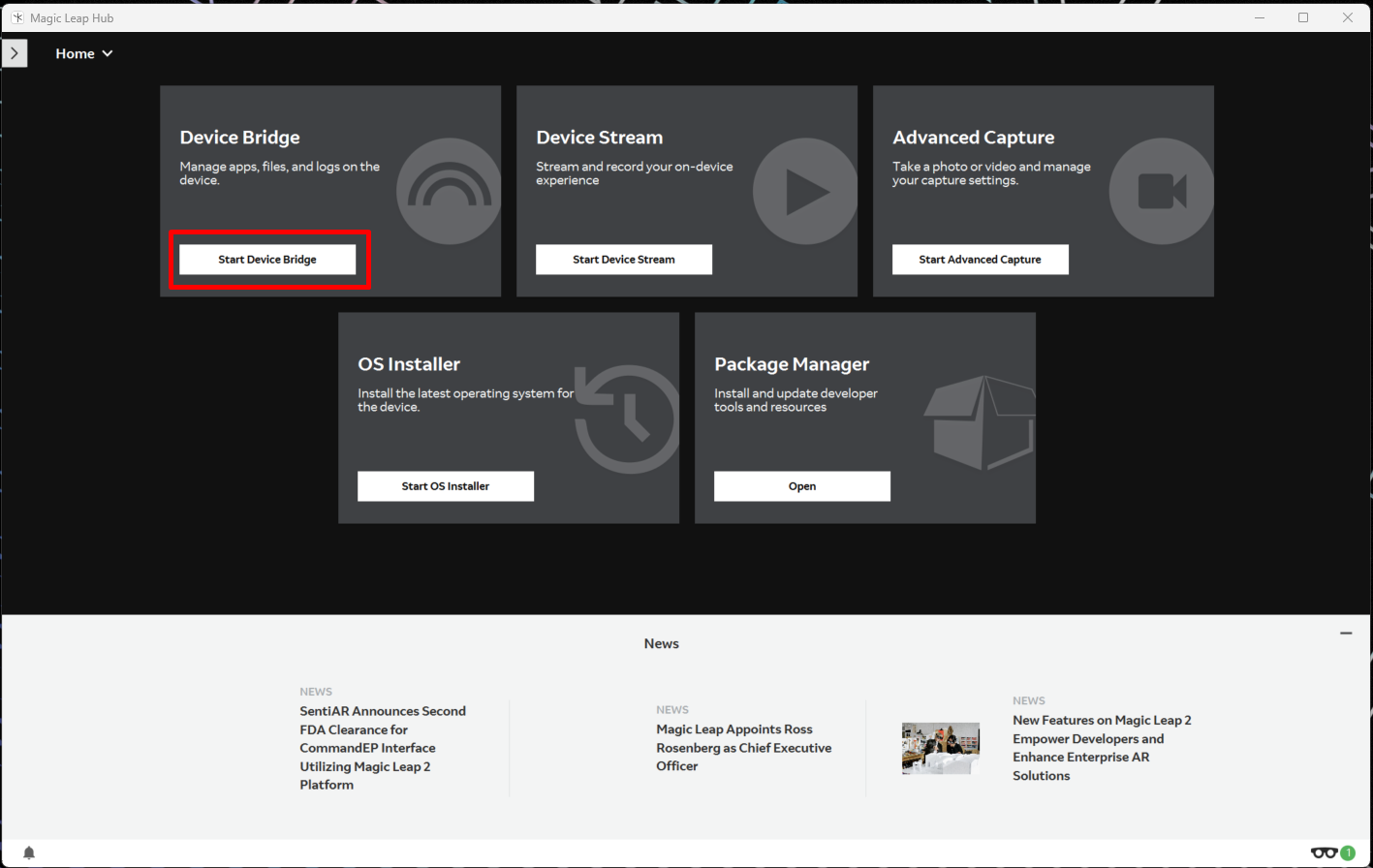Click the Device Stream play icon
The width and height of the screenshot is (1373, 868).
tap(805, 191)
